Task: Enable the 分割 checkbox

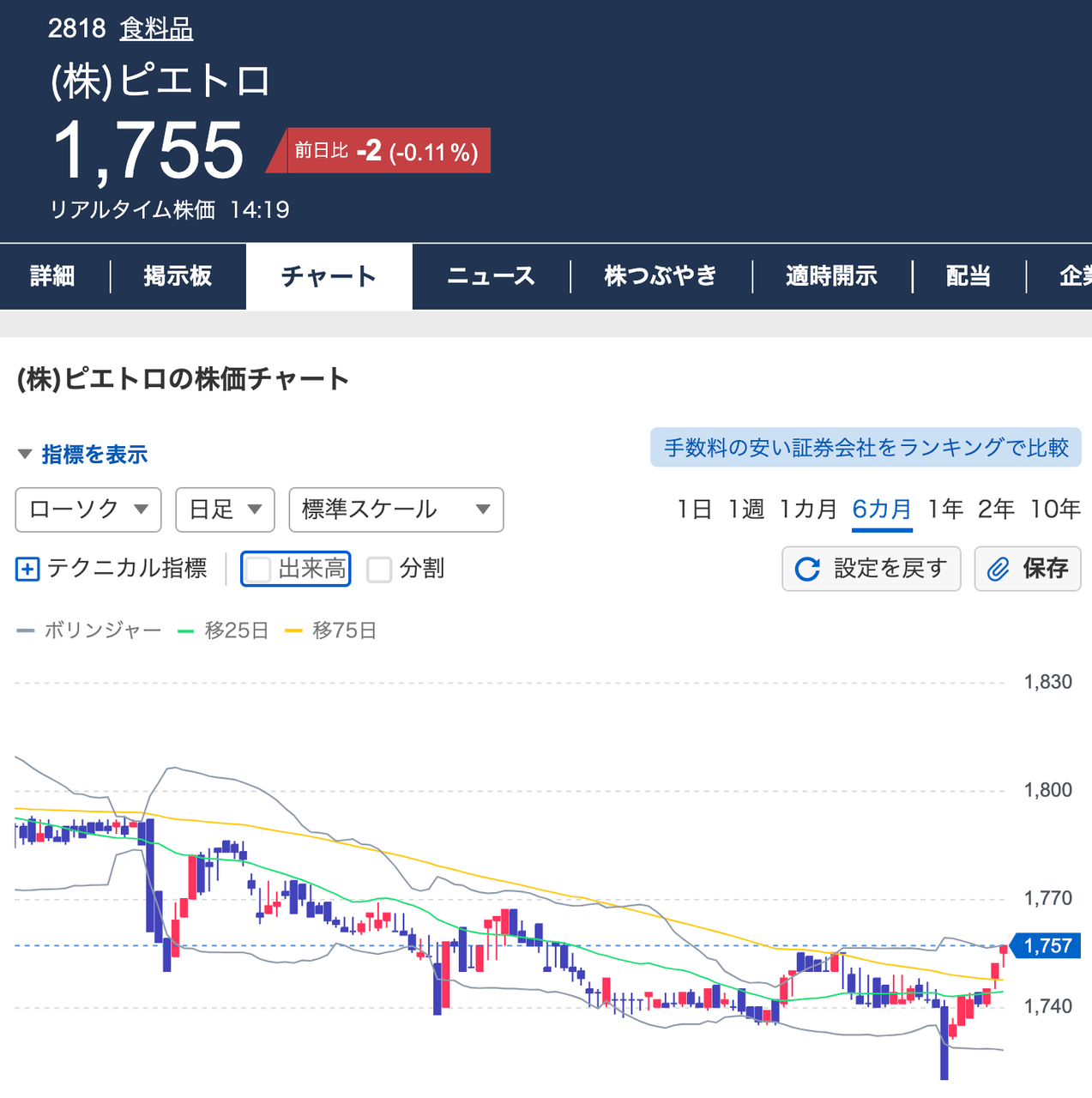Action: pos(379,569)
